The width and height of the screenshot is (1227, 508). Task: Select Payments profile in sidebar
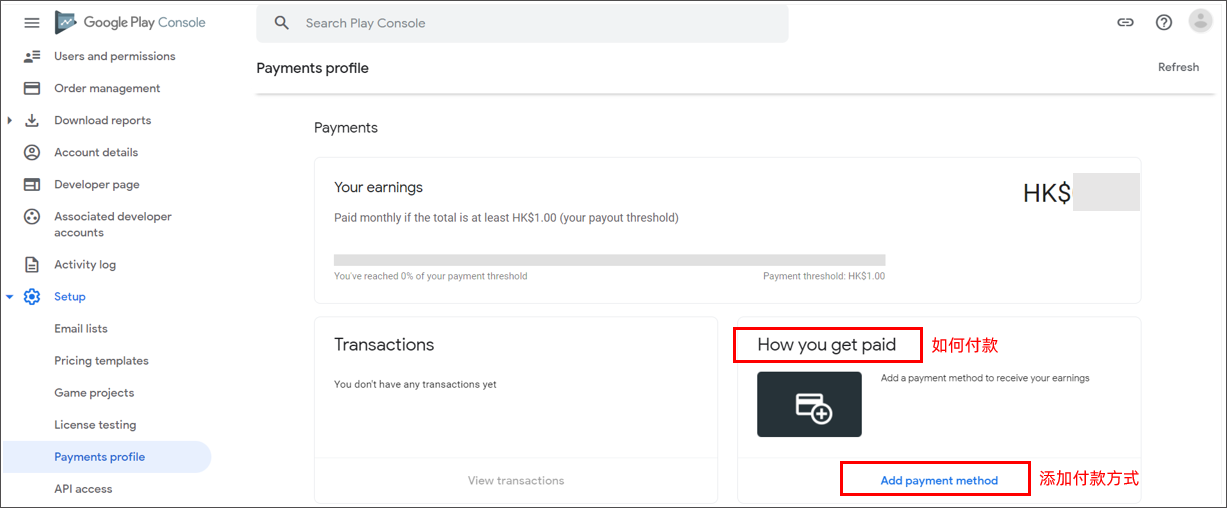click(x=100, y=457)
